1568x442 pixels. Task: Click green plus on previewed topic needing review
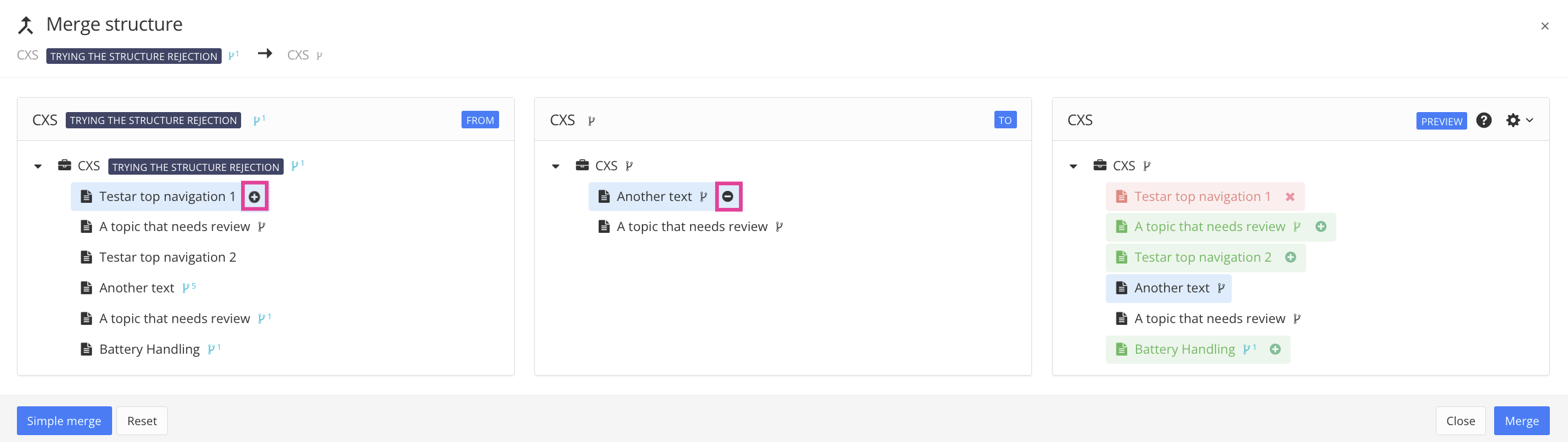coord(1321,227)
